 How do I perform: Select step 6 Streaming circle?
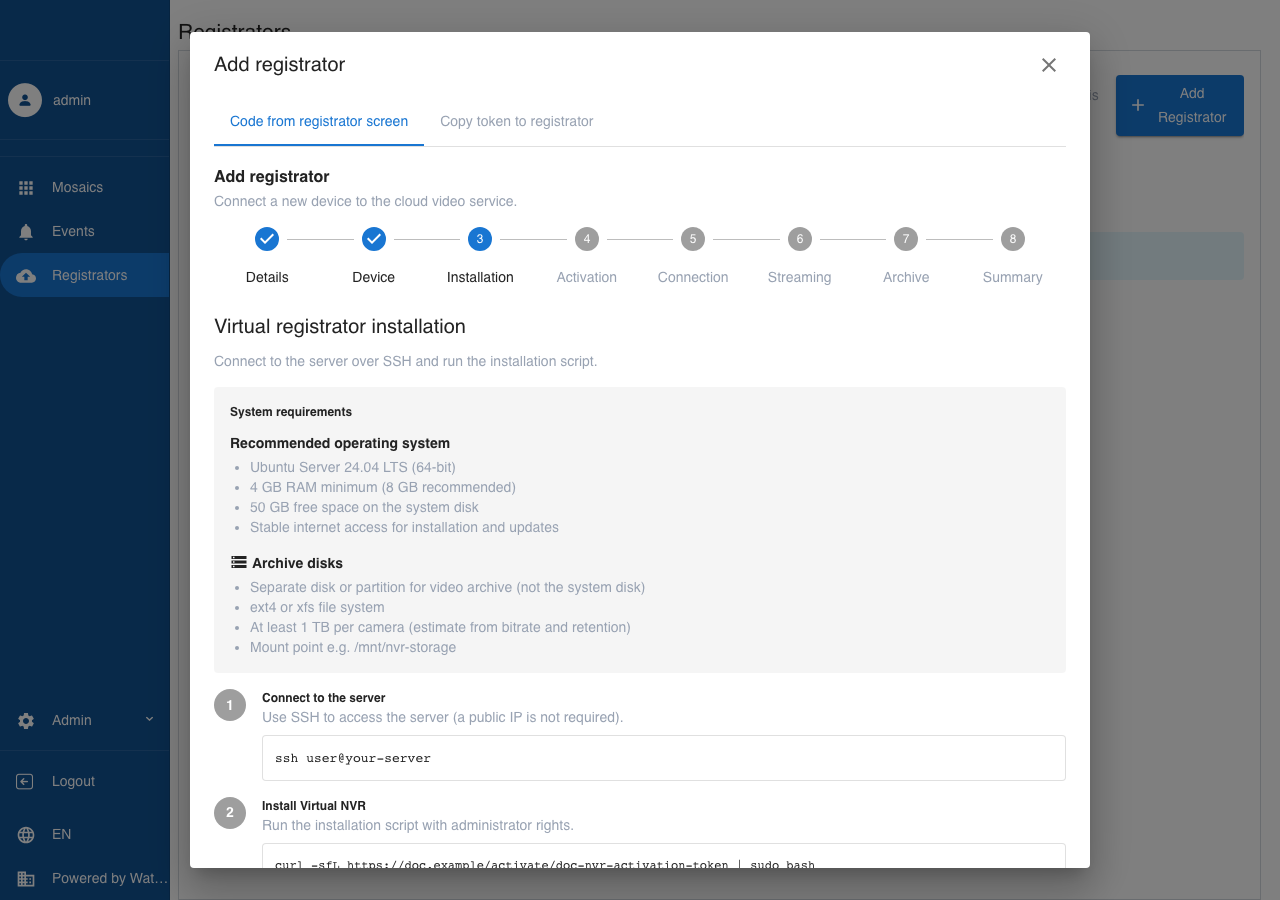800,239
